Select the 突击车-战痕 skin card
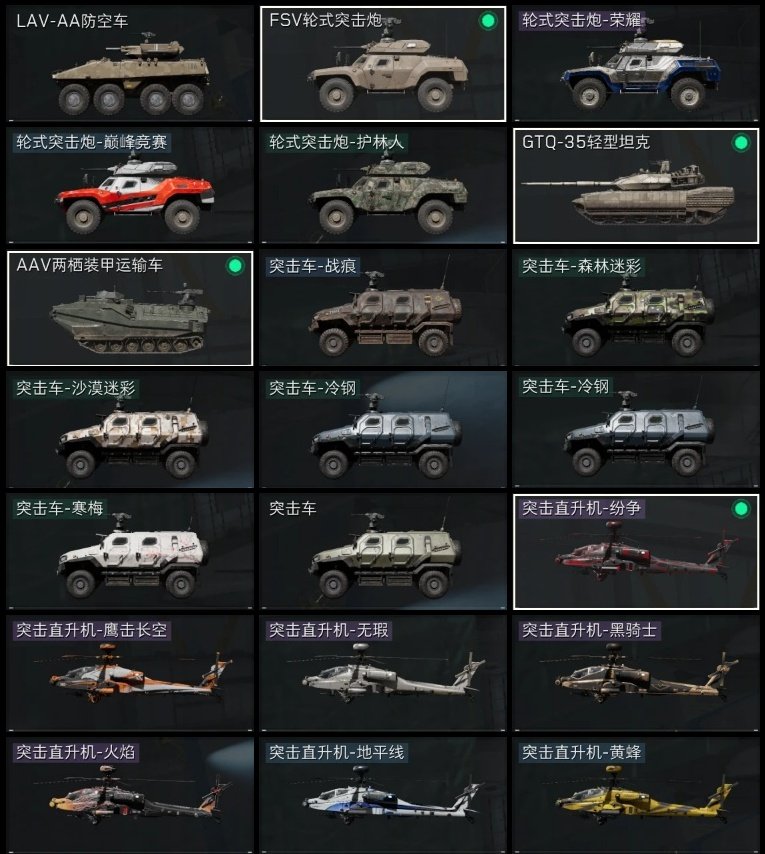The width and height of the screenshot is (765, 854). [x=383, y=308]
